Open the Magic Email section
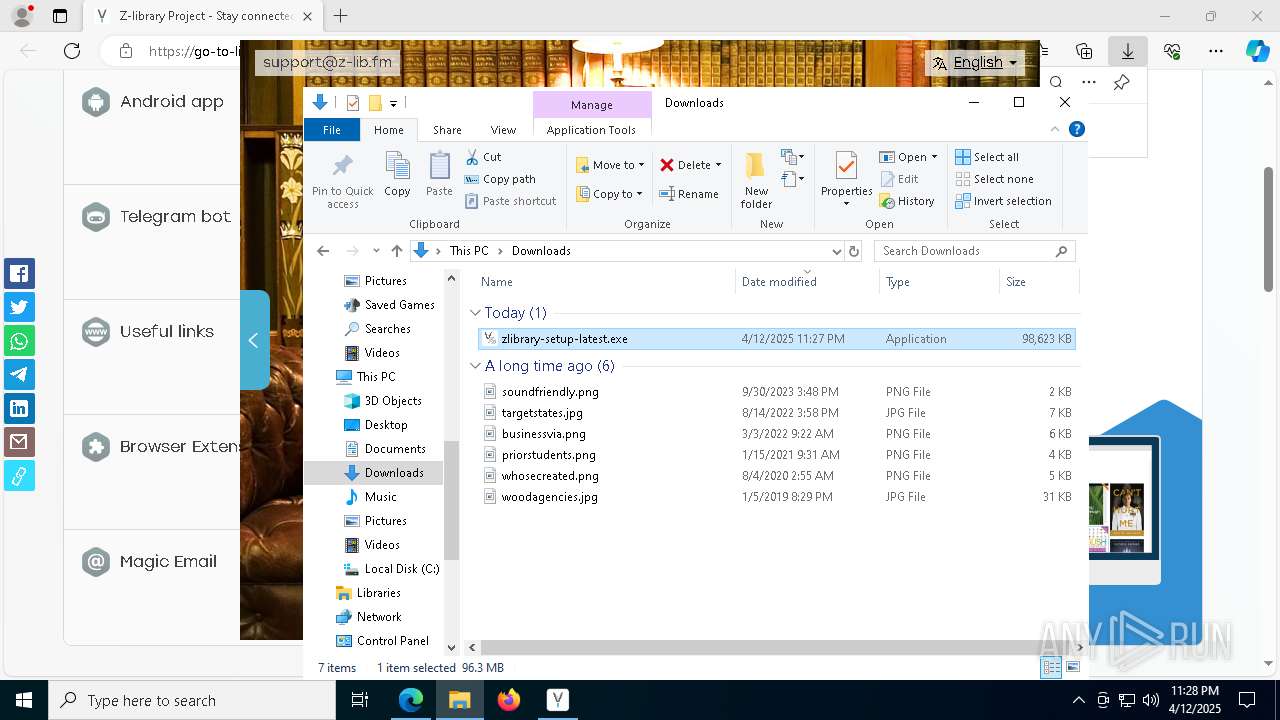1280x720 pixels. click(149, 562)
